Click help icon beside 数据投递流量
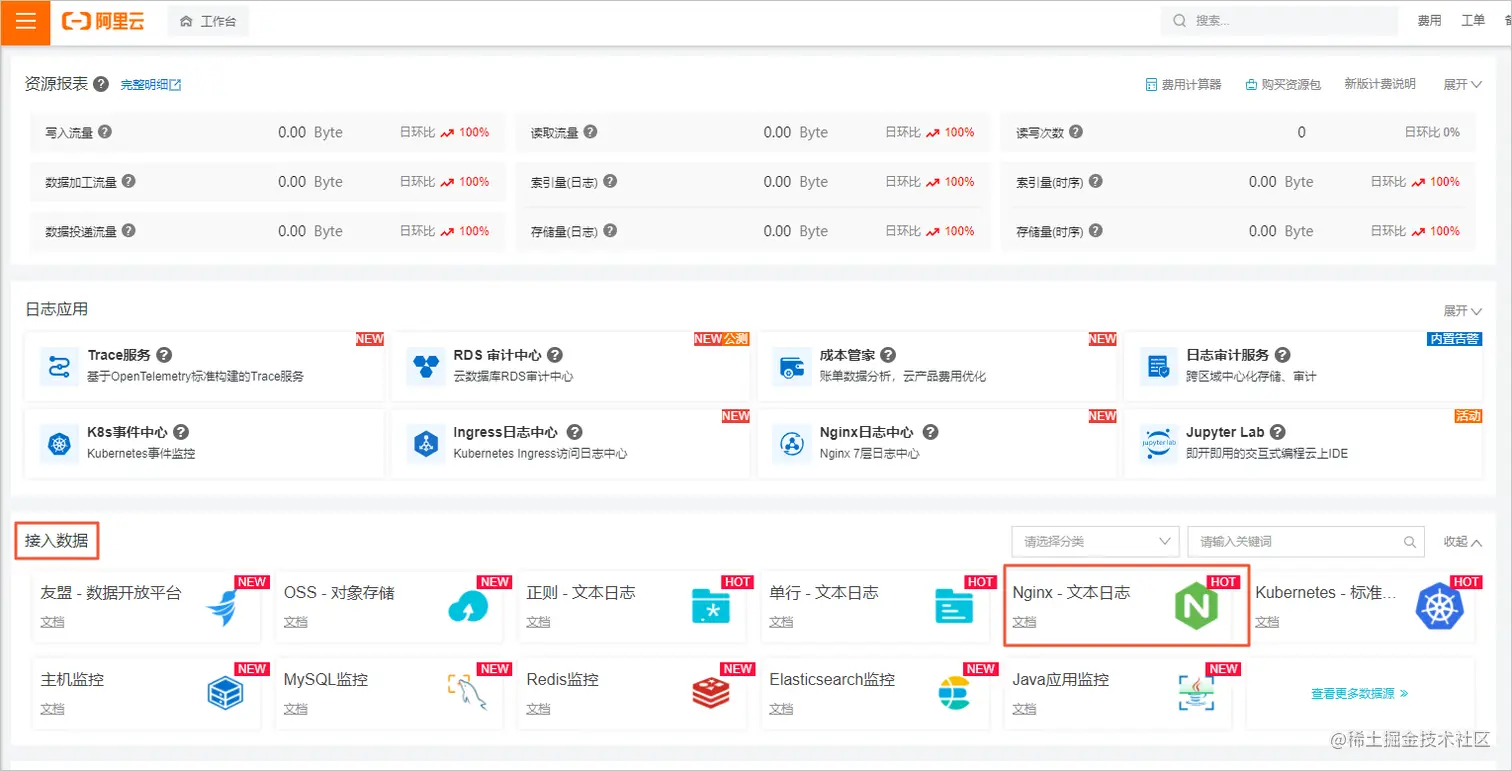1512x771 pixels. (128, 231)
